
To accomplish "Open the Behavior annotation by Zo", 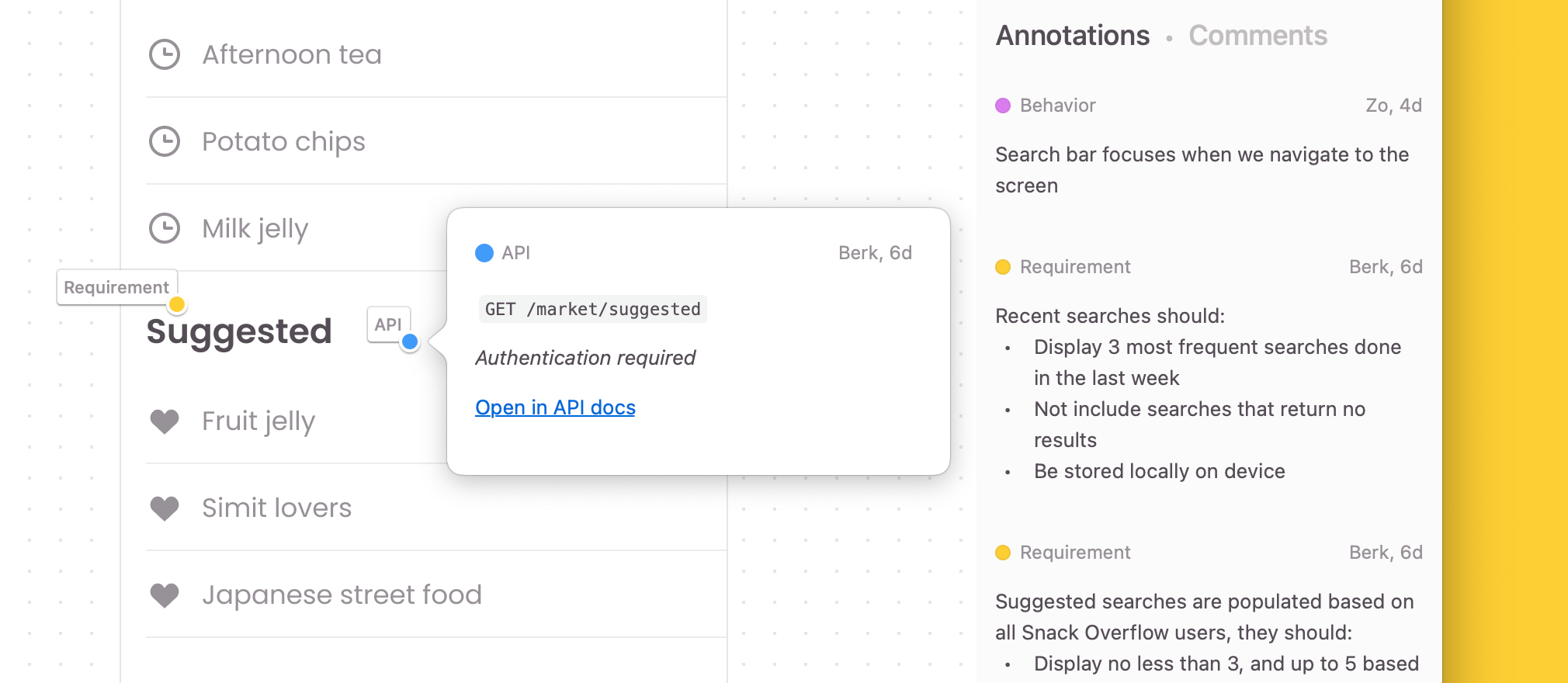I will coord(1202,170).
